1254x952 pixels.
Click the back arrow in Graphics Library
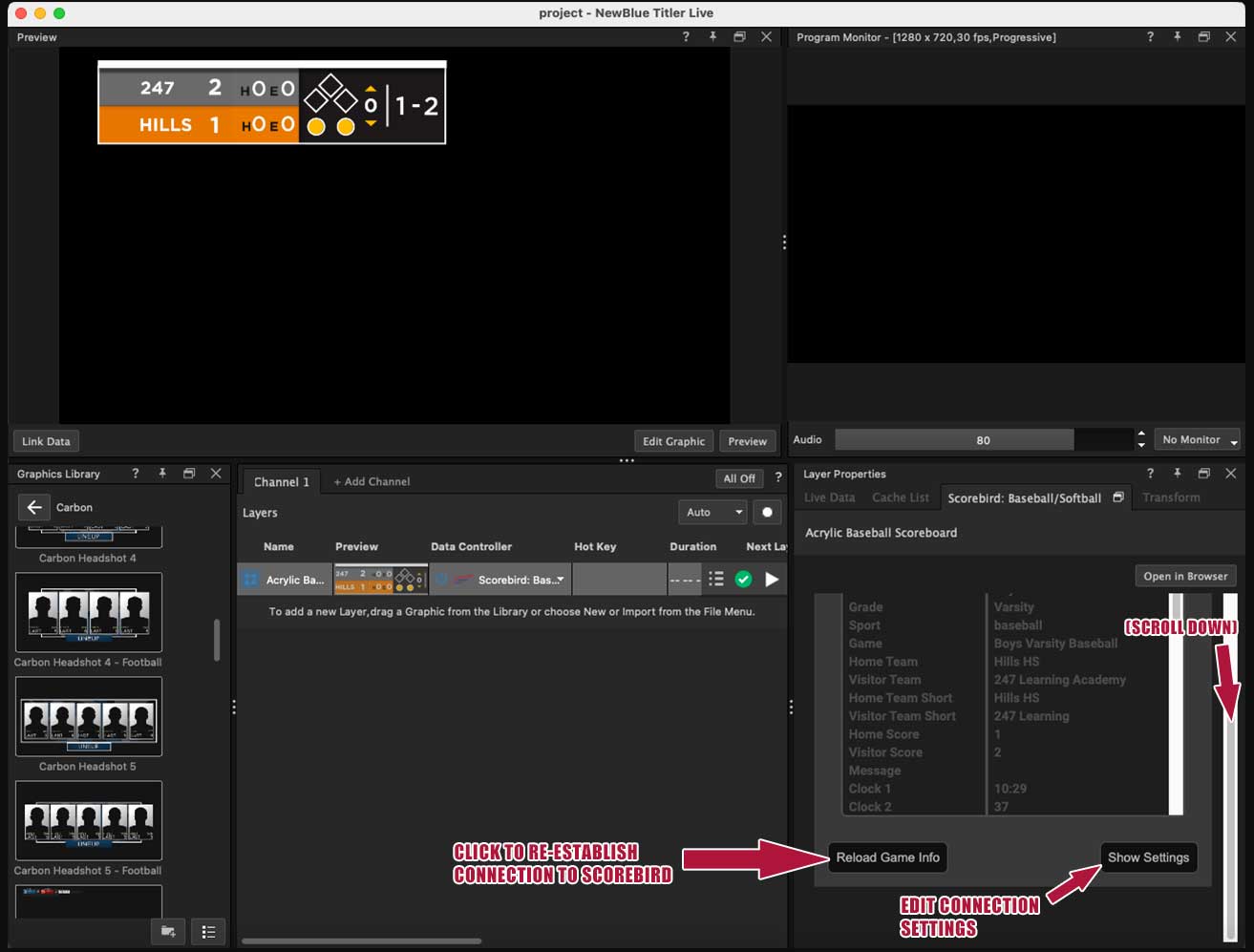(x=34, y=507)
